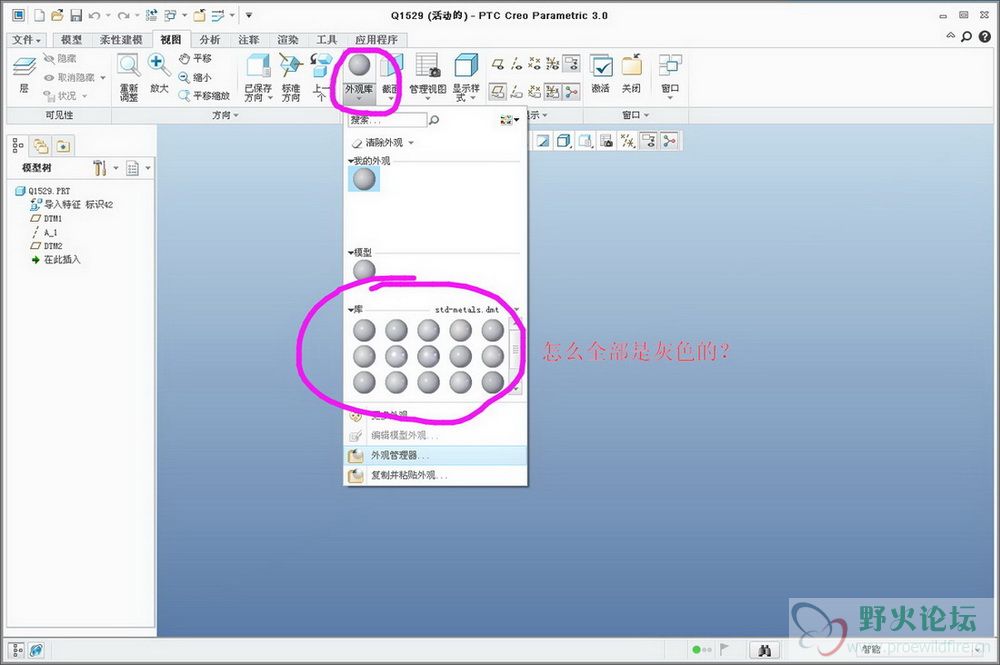Click the Regenerate icon in quick access toolbar
The width and height of the screenshot is (1000, 665).
point(152,15)
